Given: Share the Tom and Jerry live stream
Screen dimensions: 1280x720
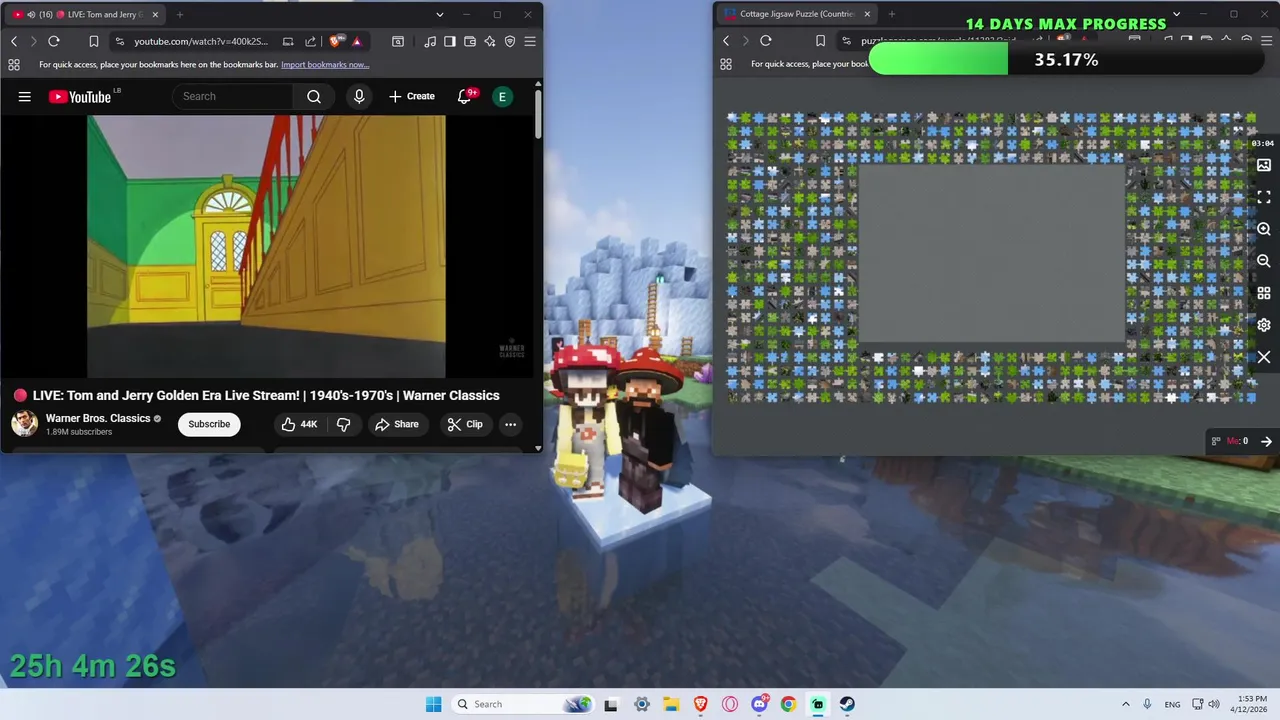Looking at the screenshot, I should 397,424.
